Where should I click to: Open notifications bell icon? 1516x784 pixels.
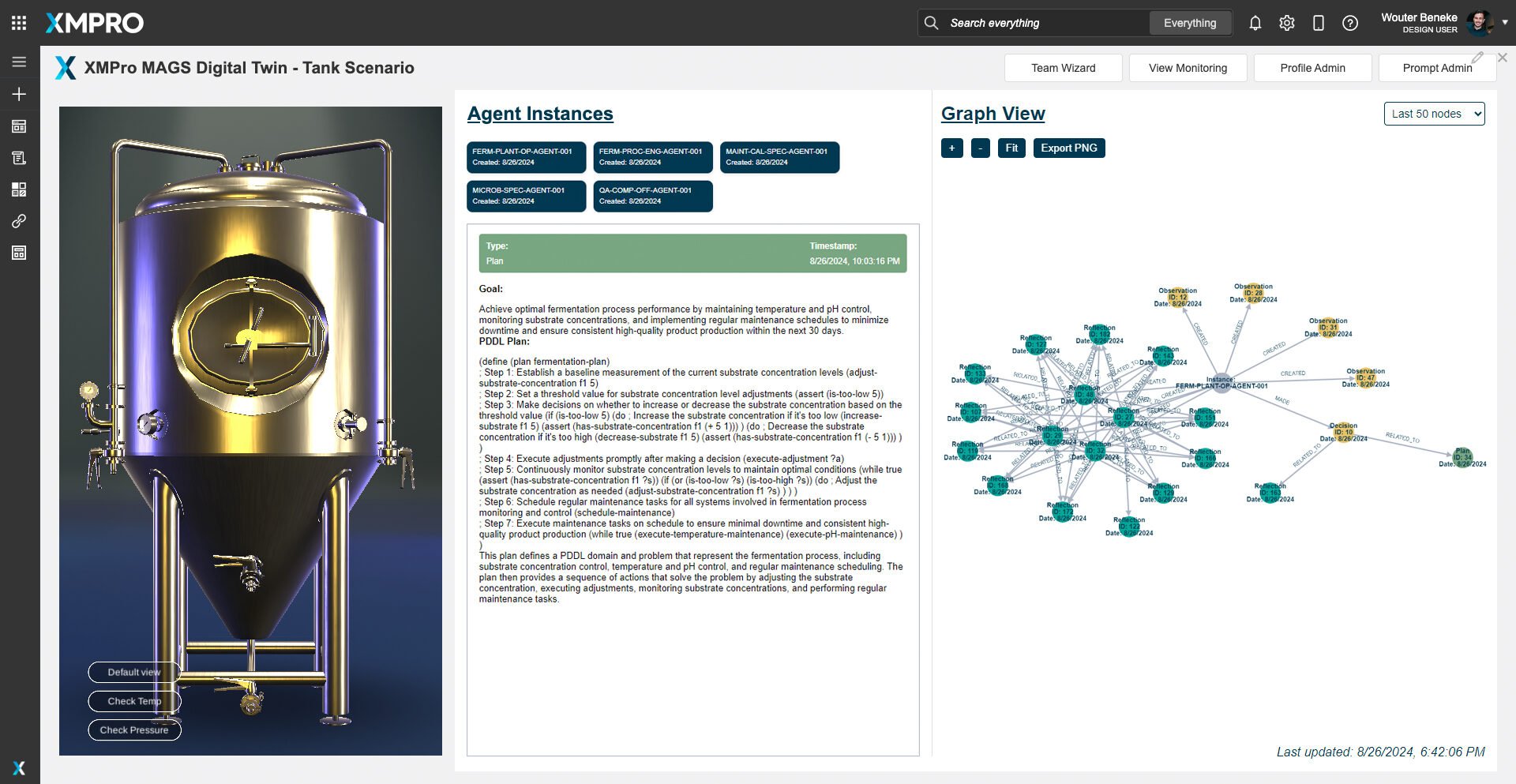click(1255, 23)
